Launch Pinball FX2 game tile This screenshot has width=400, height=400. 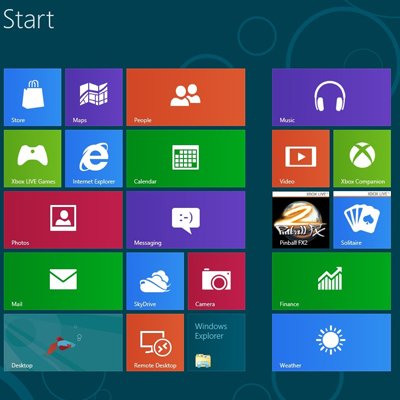[x=301, y=220]
